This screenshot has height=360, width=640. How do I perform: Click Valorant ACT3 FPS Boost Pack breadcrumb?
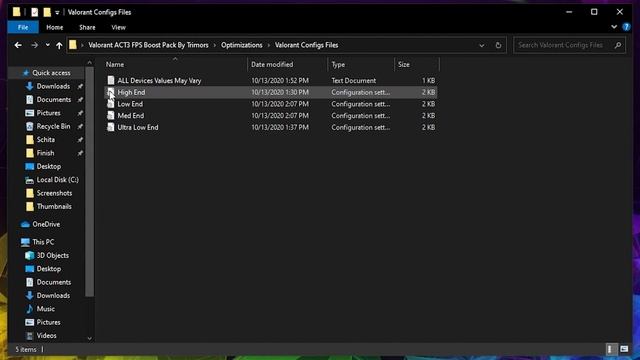tap(148, 45)
